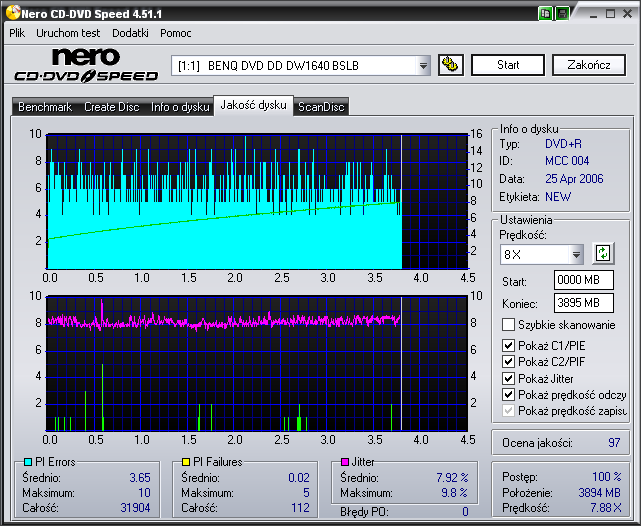The height and width of the screenshot is (526, 641).
Task: Click the refresh speed list icon
Action: 603,253
